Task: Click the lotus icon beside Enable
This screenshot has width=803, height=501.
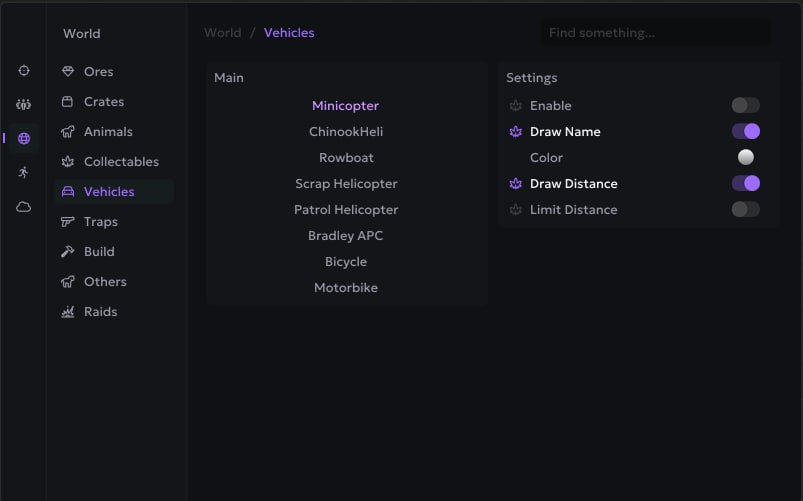Action: tap(516, 106)
